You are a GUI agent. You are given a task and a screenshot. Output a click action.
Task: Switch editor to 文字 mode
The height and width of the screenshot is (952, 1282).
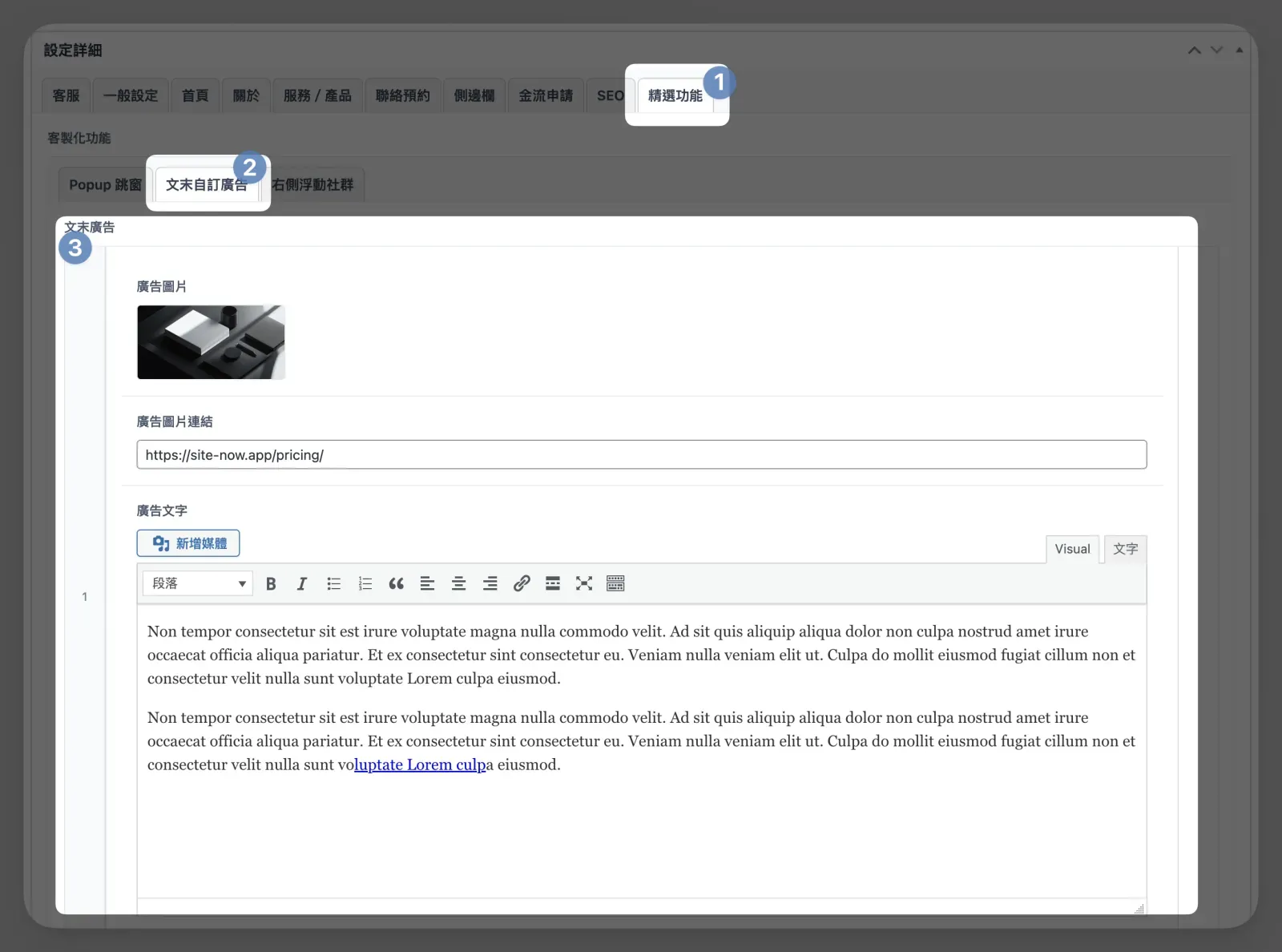point(1125,549)
